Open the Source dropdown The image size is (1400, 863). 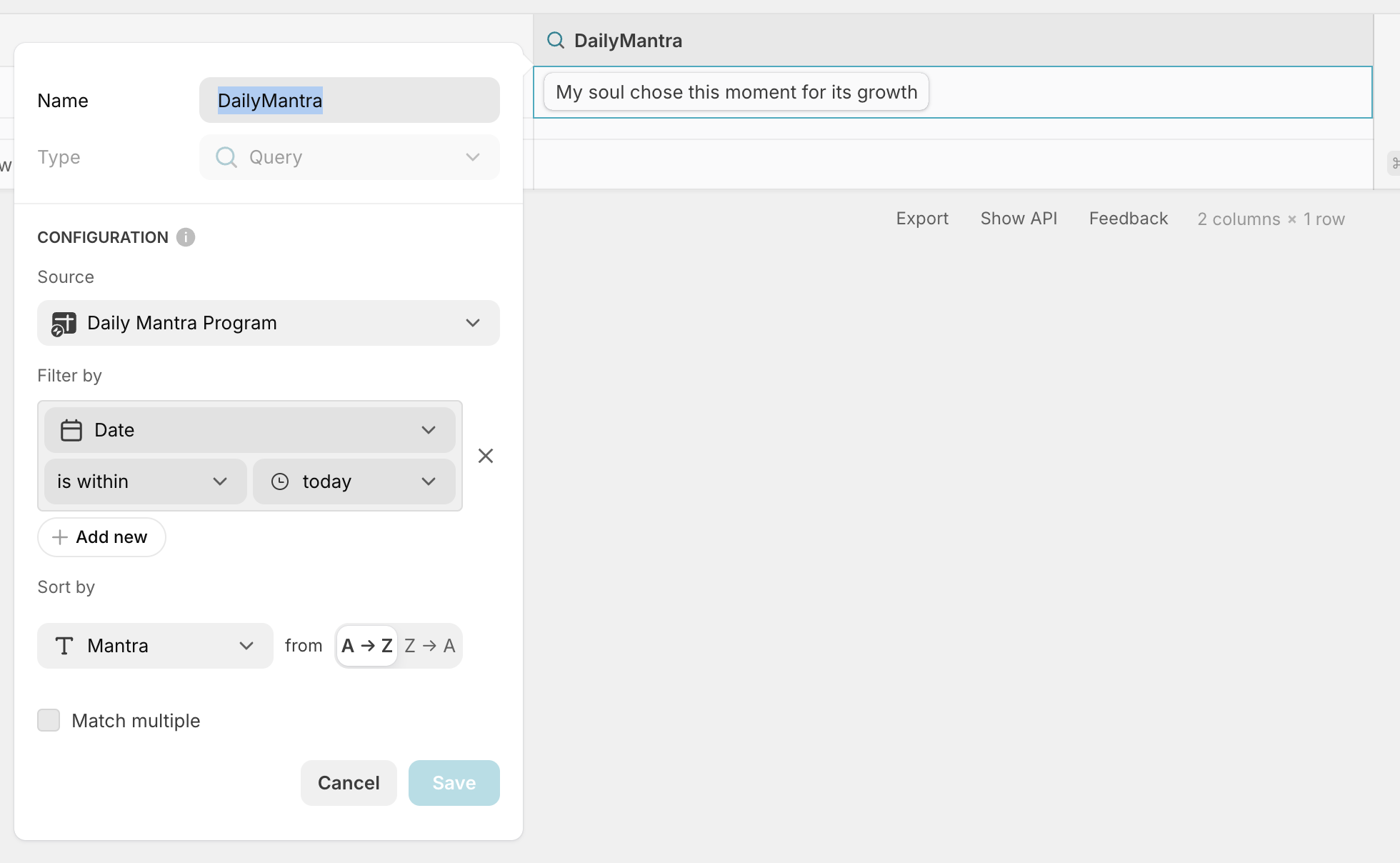[x=268, y=323]
